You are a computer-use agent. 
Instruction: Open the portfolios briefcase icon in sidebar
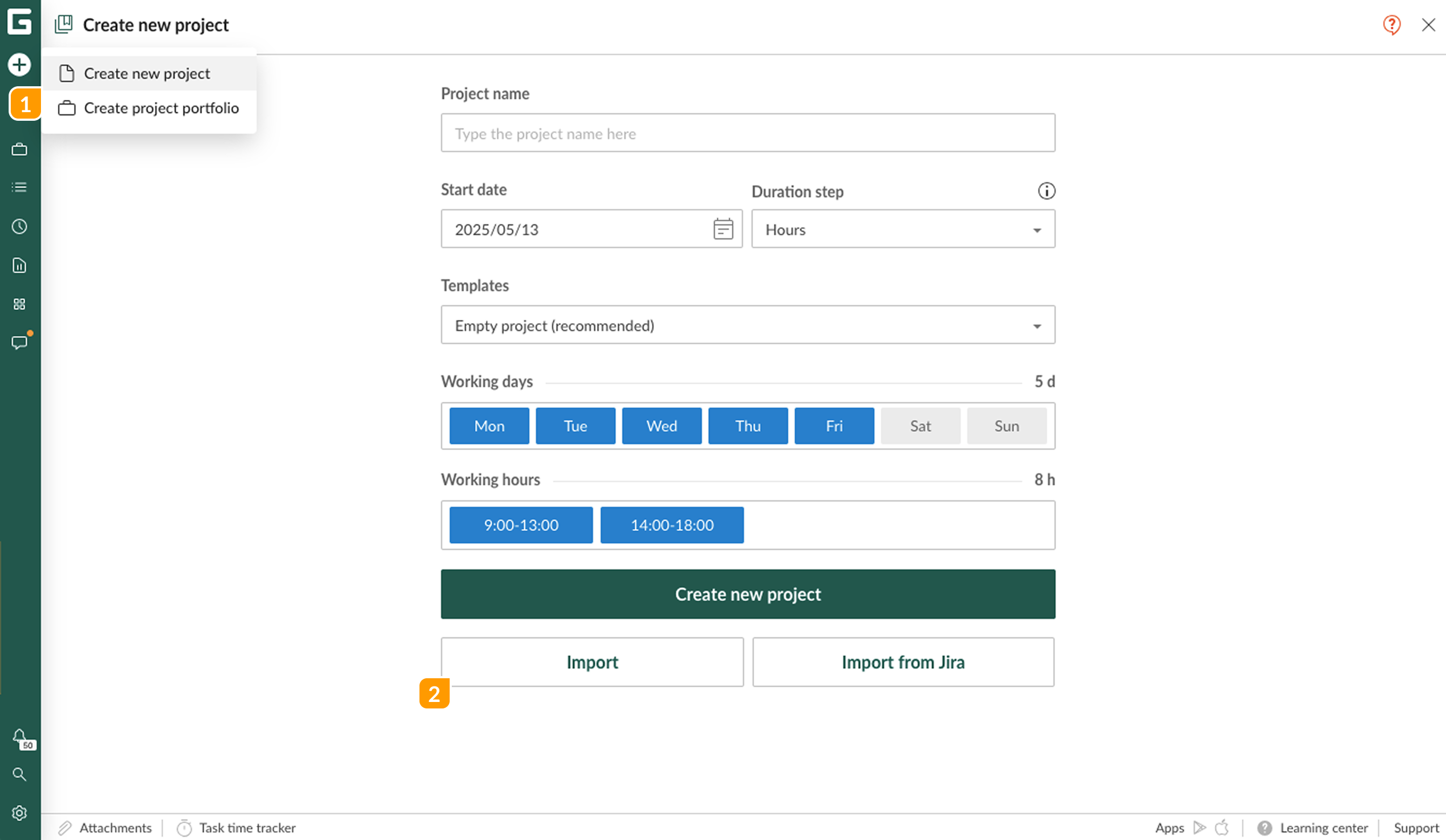[x=19, y=149]
